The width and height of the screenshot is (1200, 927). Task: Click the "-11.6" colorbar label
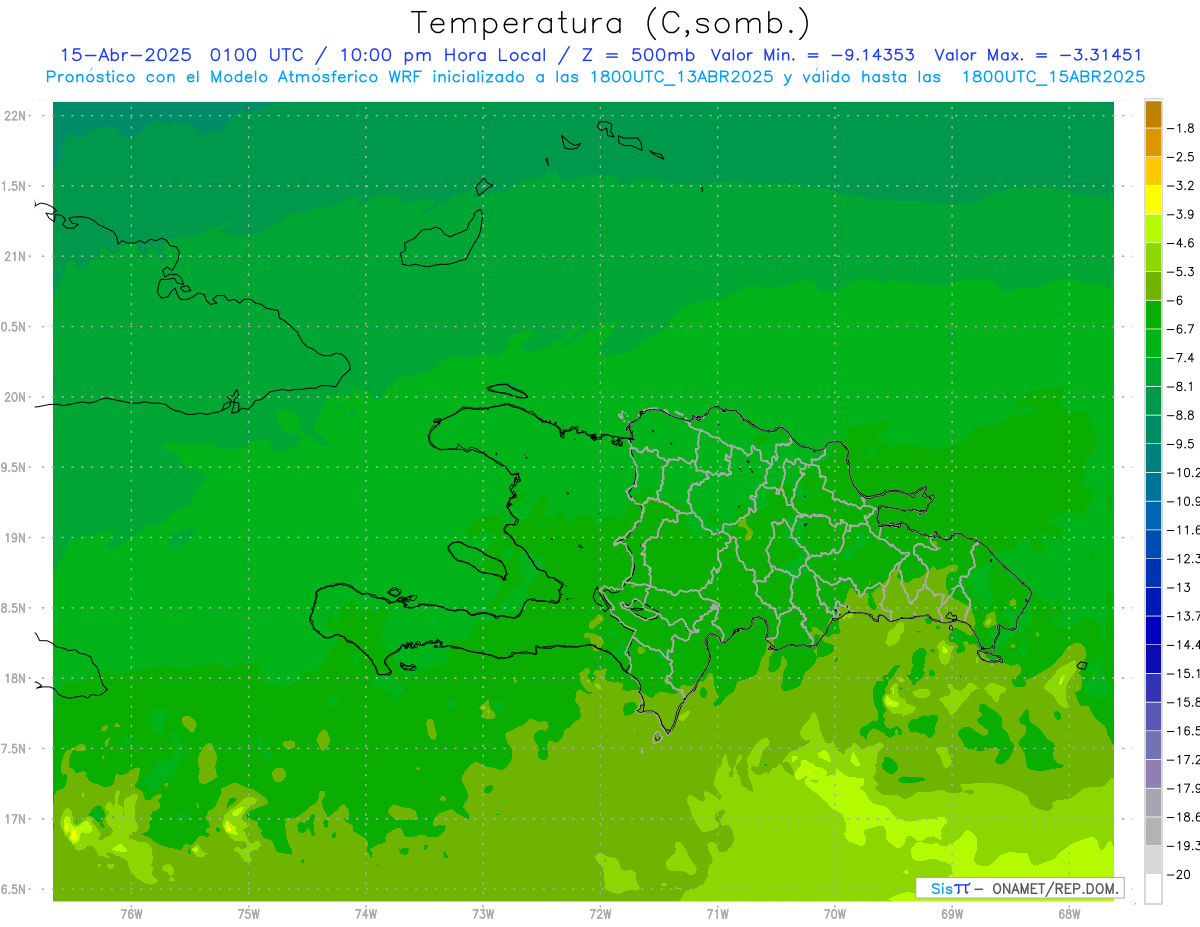[x=1183, y=530]
